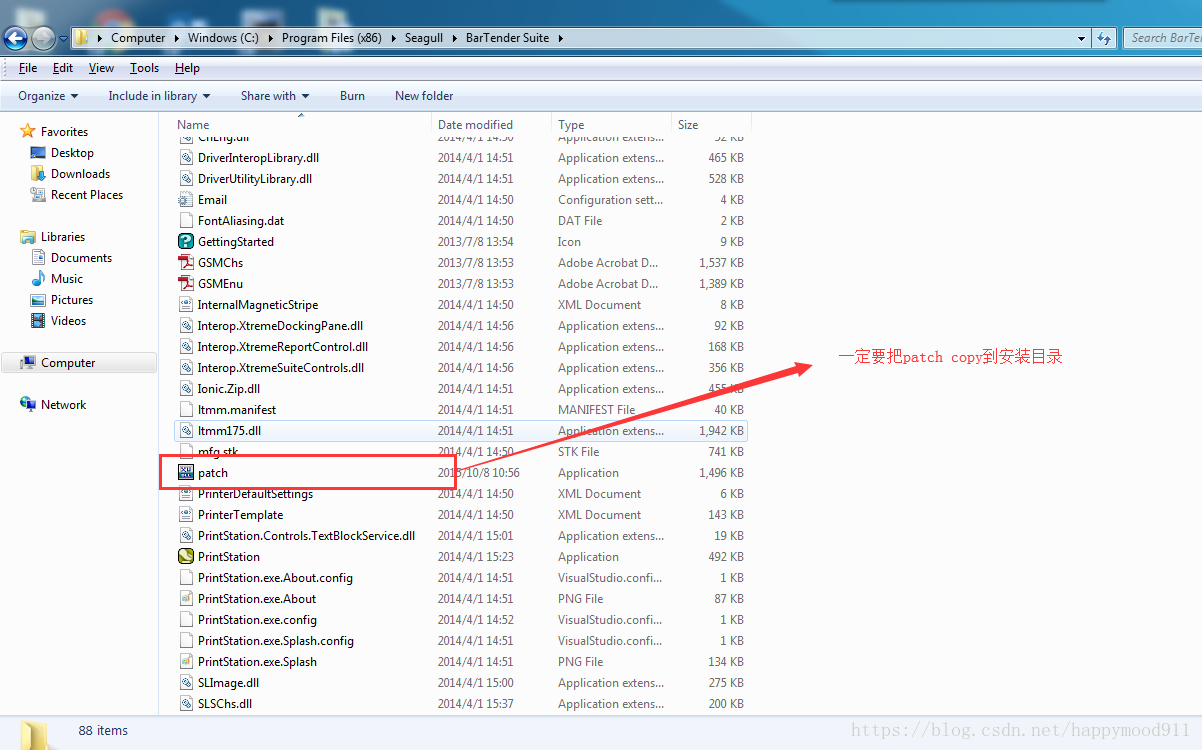Image resolution: width=1202 pixels, height=750 pixels.
Task: Click the Back navigation arrow button
Action: point(16,38)
